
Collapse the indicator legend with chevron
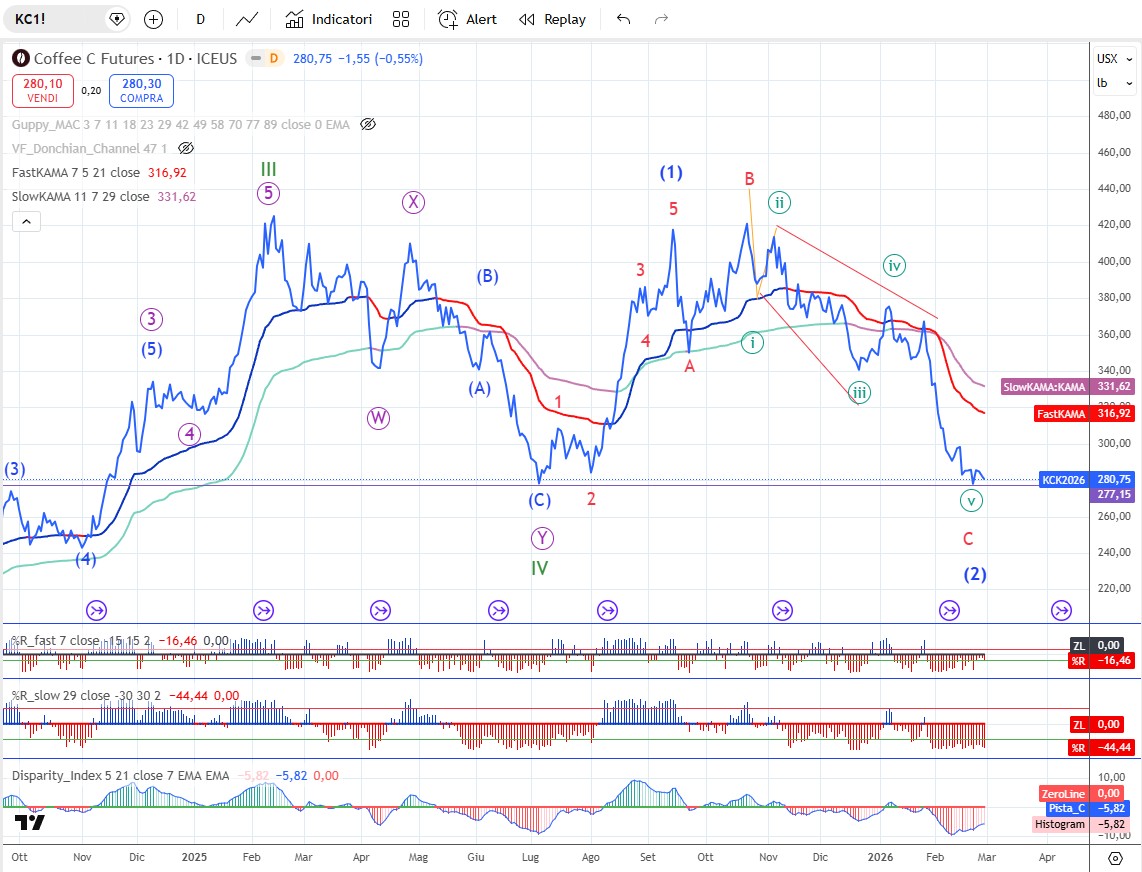click(27, 222)
